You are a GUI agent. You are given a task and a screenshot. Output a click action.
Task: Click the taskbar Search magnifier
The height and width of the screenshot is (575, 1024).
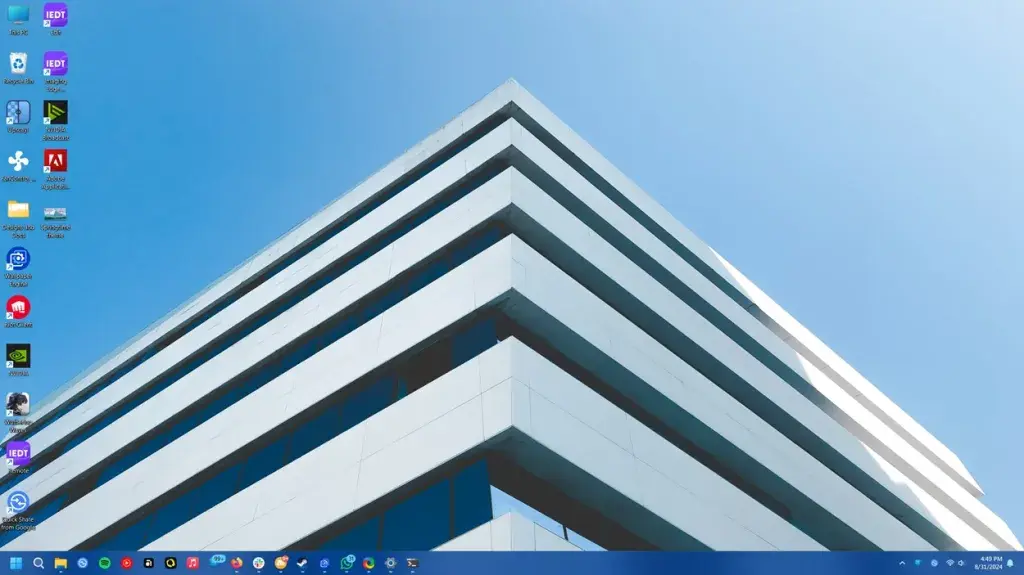coord(38,563)
